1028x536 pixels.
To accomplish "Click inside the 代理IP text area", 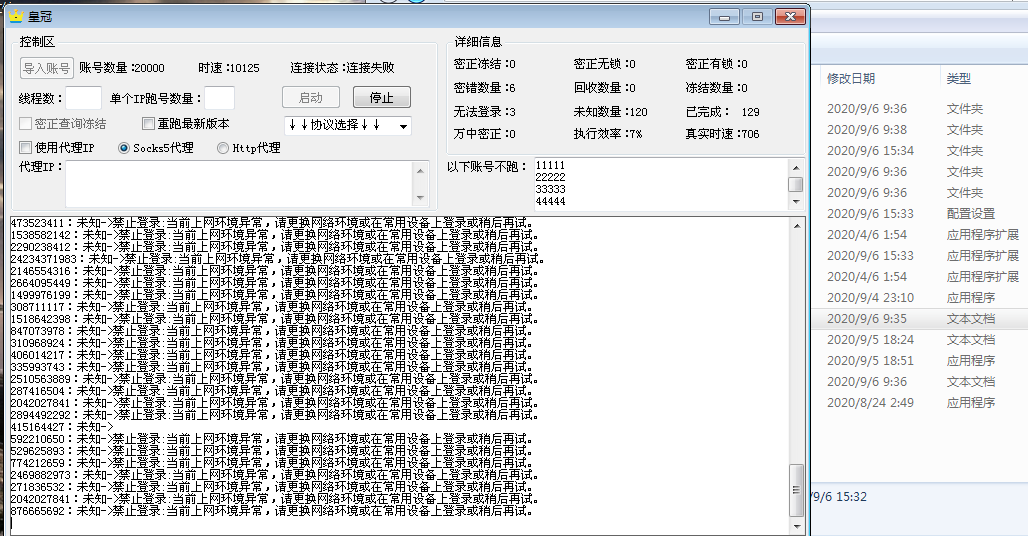I will click(240, 183).
